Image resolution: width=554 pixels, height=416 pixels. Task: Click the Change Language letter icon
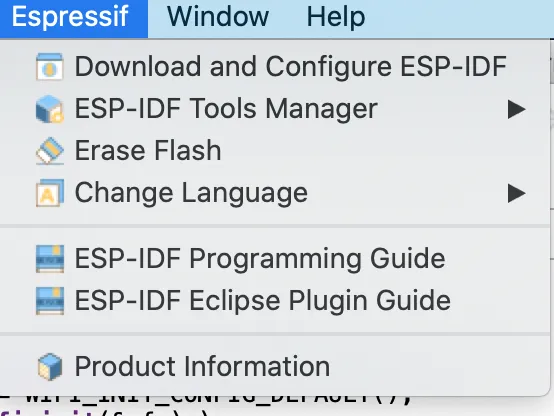click(49, 193)
